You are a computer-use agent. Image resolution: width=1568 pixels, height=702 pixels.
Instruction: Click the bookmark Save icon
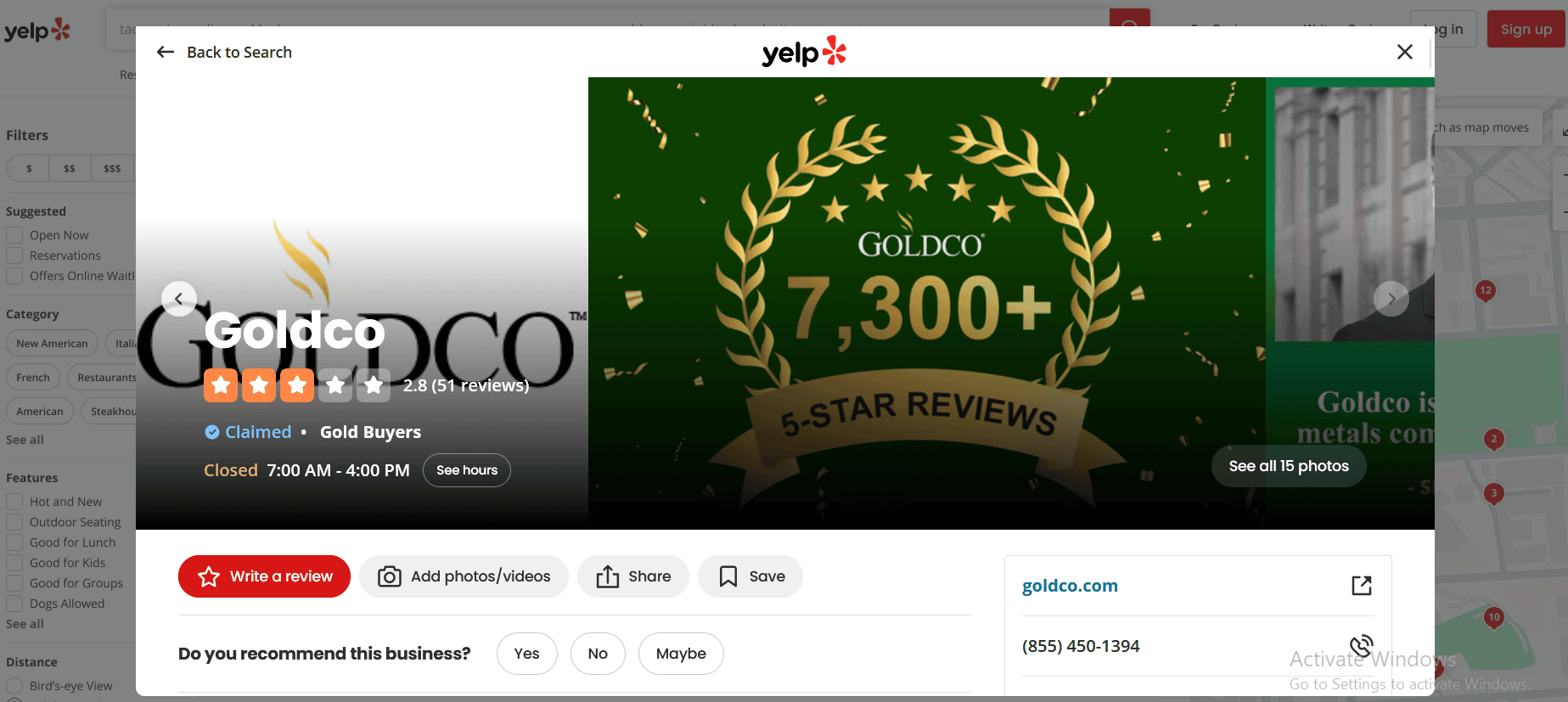click(x=728, y=576)
